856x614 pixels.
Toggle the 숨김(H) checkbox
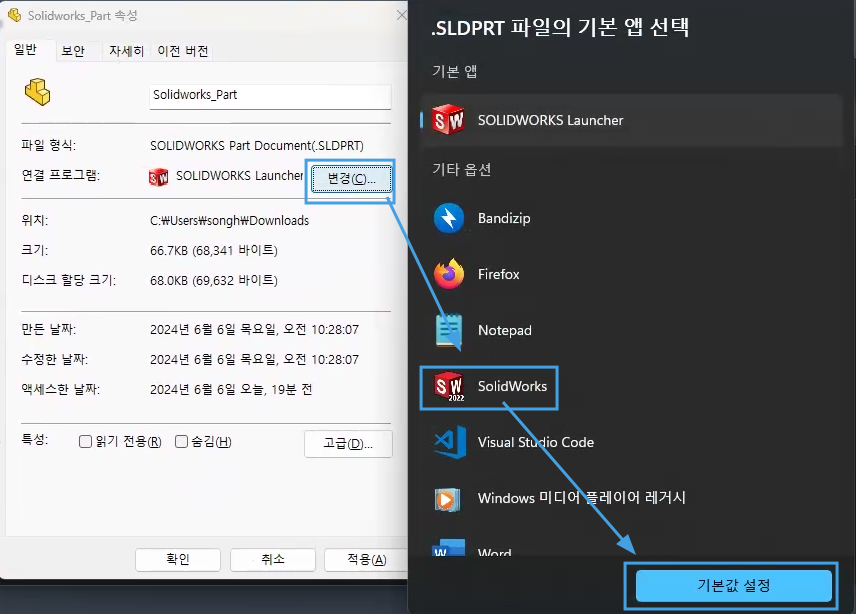click(x=181, y=442)
